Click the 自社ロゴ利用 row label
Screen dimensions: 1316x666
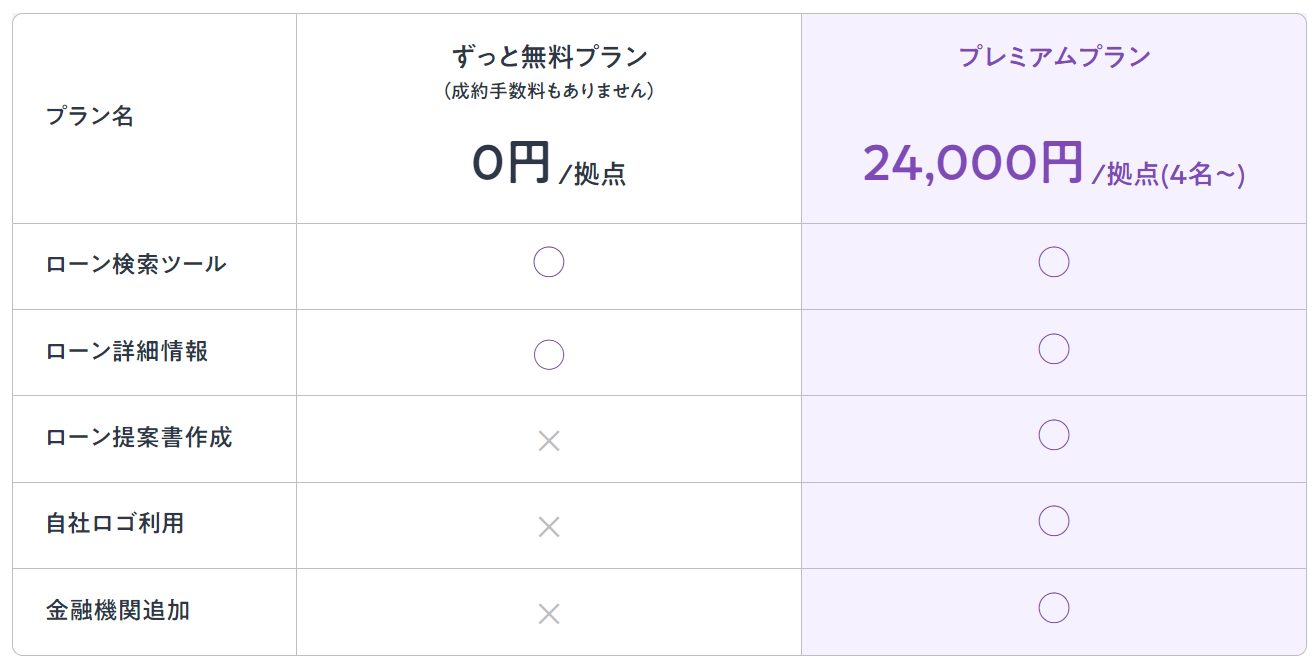115,524
